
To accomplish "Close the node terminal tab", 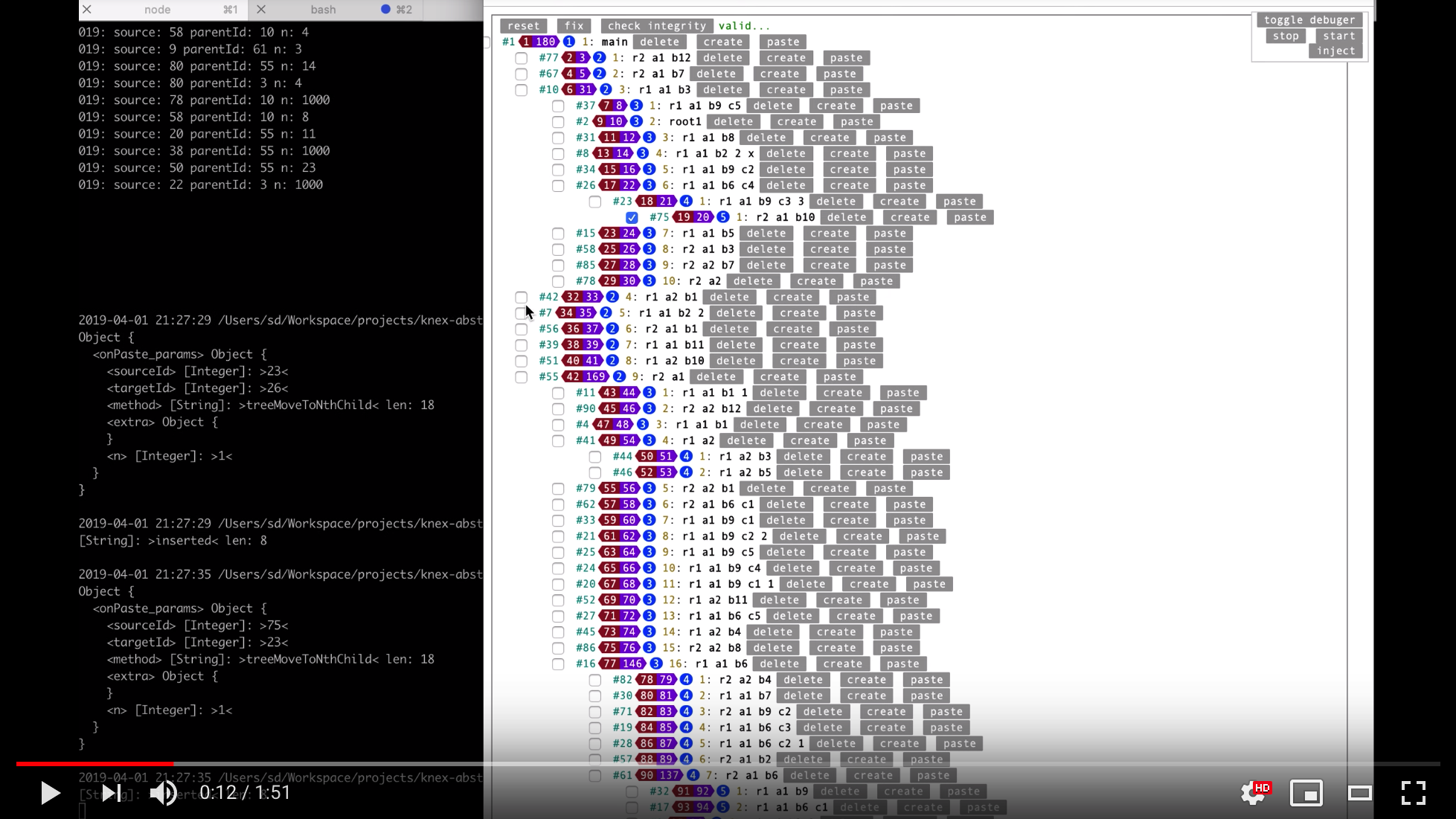I will [x=87, y=10].
